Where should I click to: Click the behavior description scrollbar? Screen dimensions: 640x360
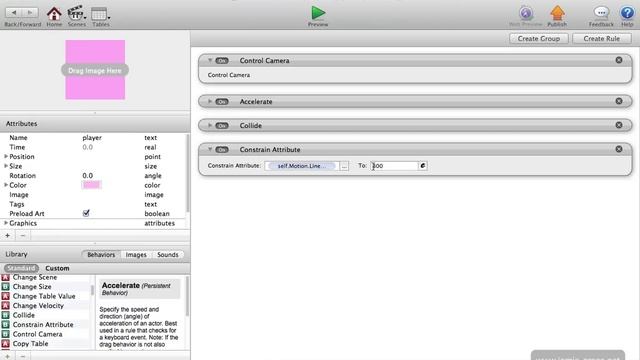187,296
